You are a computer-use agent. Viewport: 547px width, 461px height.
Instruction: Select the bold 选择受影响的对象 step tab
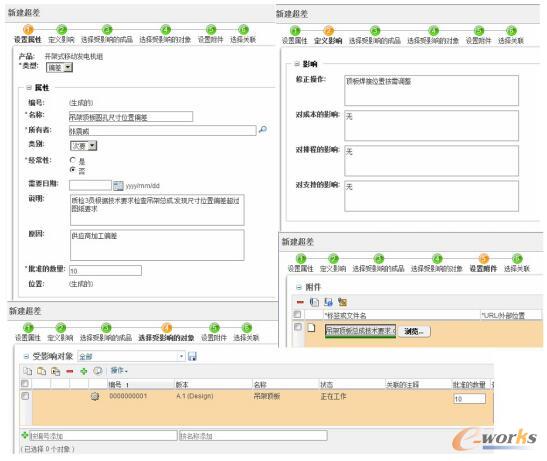pyautogui.click(x=166, y=338)
